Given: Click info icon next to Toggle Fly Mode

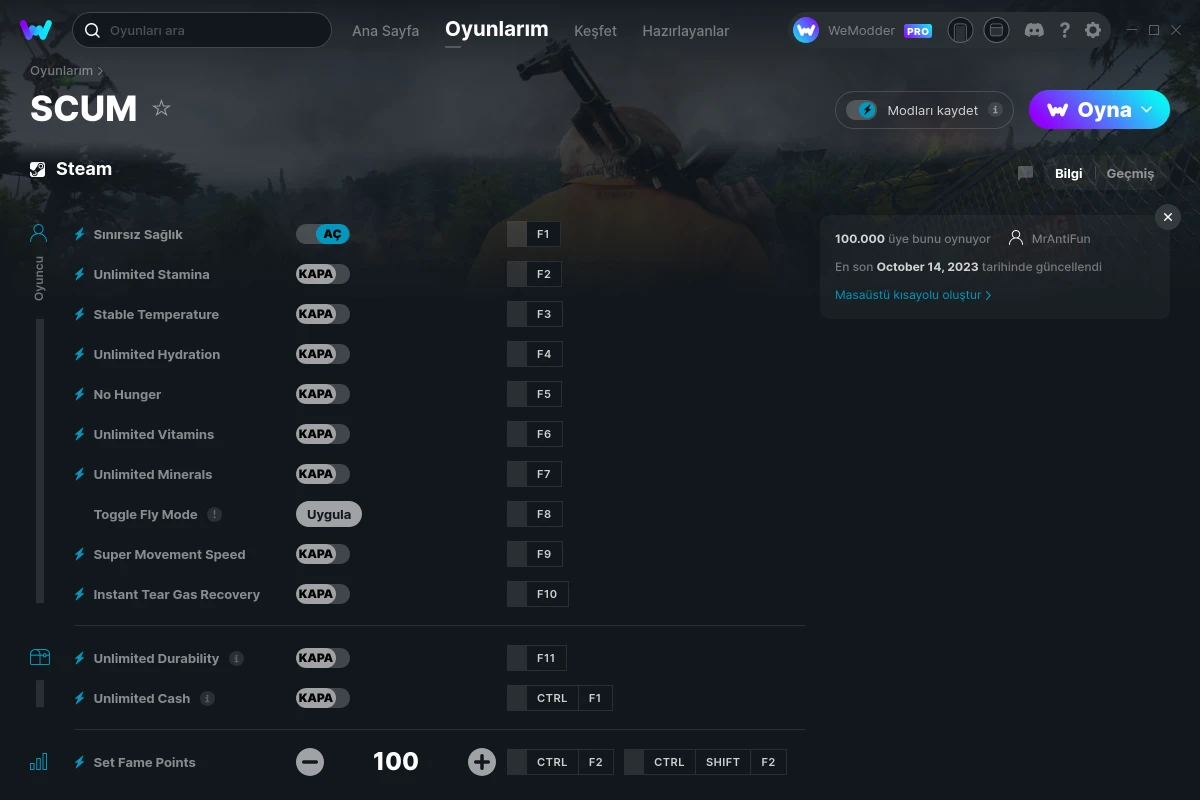Looking at the screenshot, I should point(214,514).
